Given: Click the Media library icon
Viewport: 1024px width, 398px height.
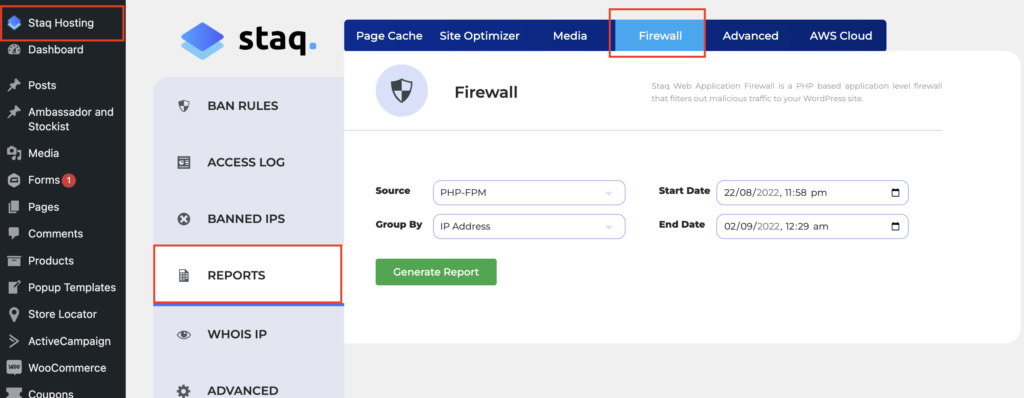Looking at the screenshot, I should (14, 153).
